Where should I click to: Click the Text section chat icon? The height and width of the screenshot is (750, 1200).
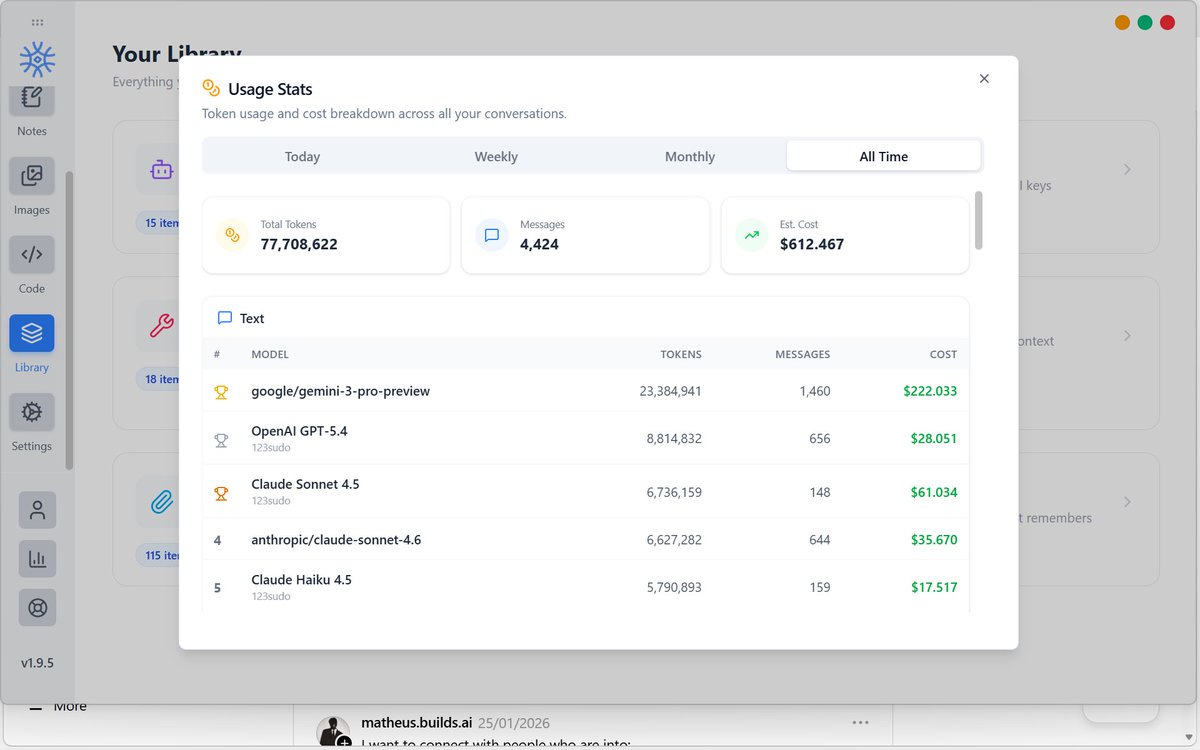pyautogui.click(x=225, y=318)
